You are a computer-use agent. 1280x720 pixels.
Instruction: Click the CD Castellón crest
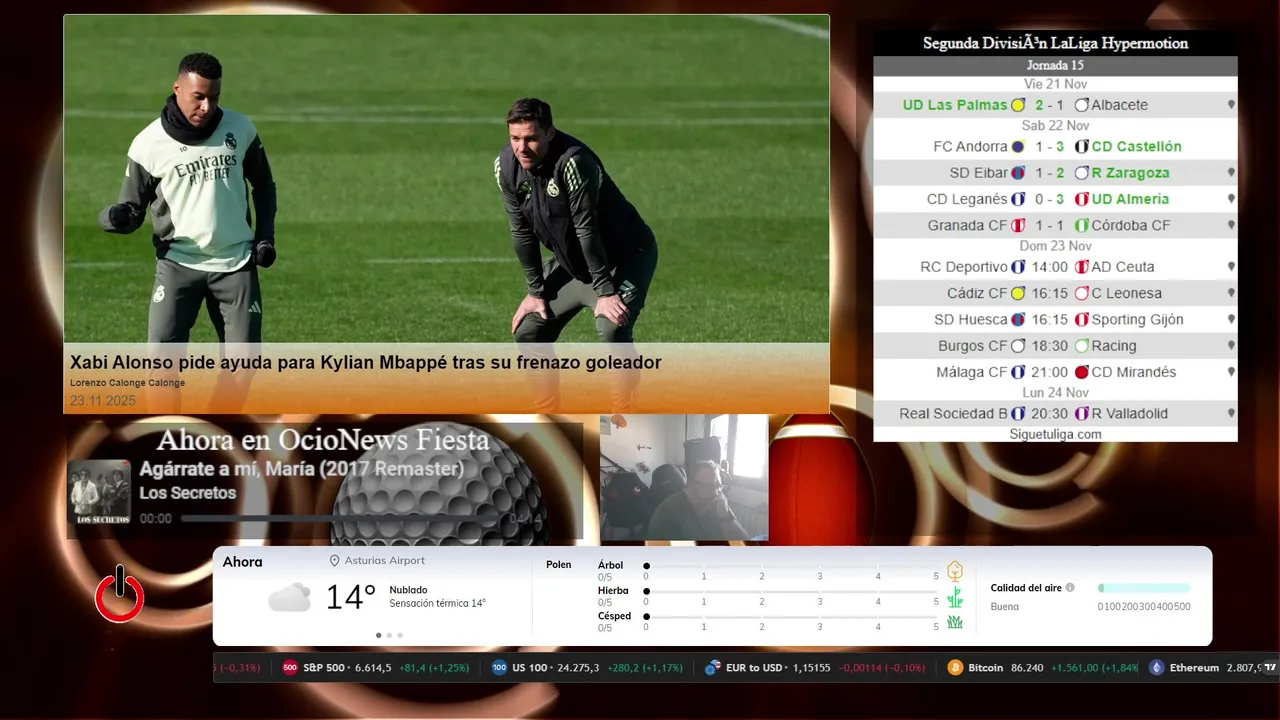[1081, 146]
